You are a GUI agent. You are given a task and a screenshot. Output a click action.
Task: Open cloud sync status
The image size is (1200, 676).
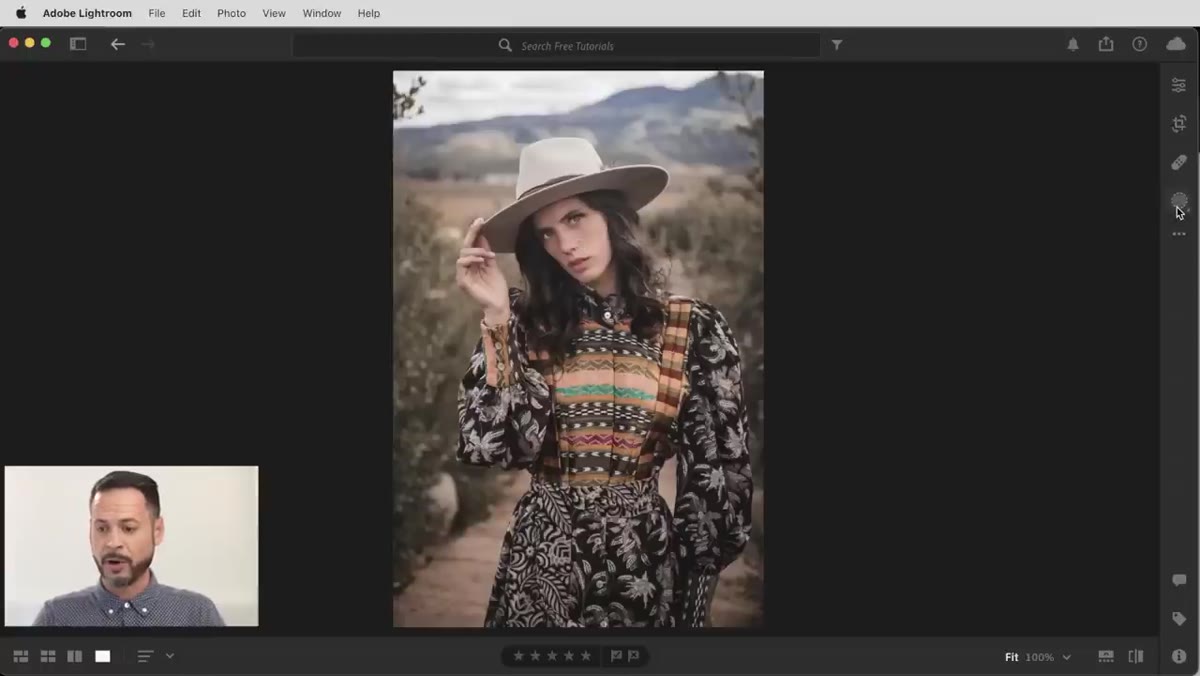(x=1176, y=45)
